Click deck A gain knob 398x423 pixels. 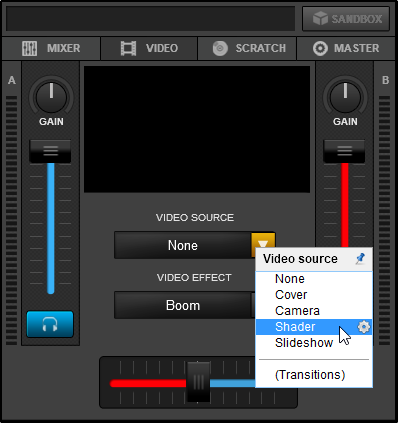tap(51, 97)
